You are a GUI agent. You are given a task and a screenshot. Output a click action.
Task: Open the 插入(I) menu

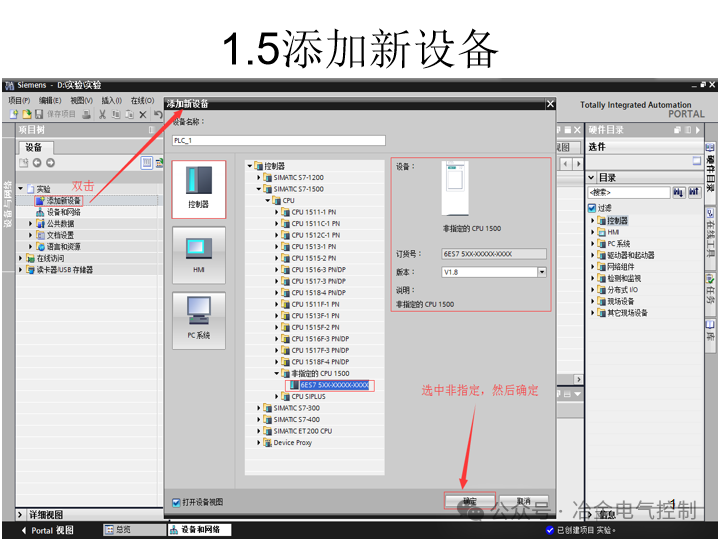coord(112,100)
